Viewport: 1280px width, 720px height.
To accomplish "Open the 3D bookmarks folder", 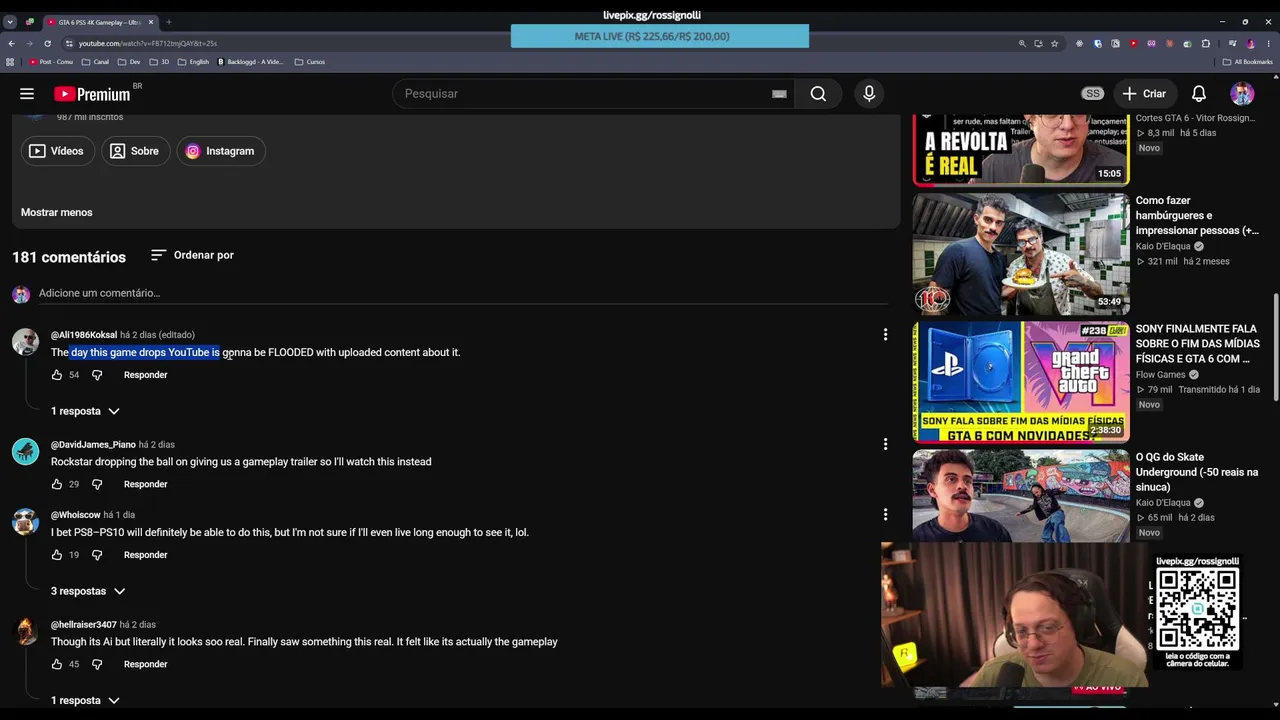I will [x=159, y=62].
